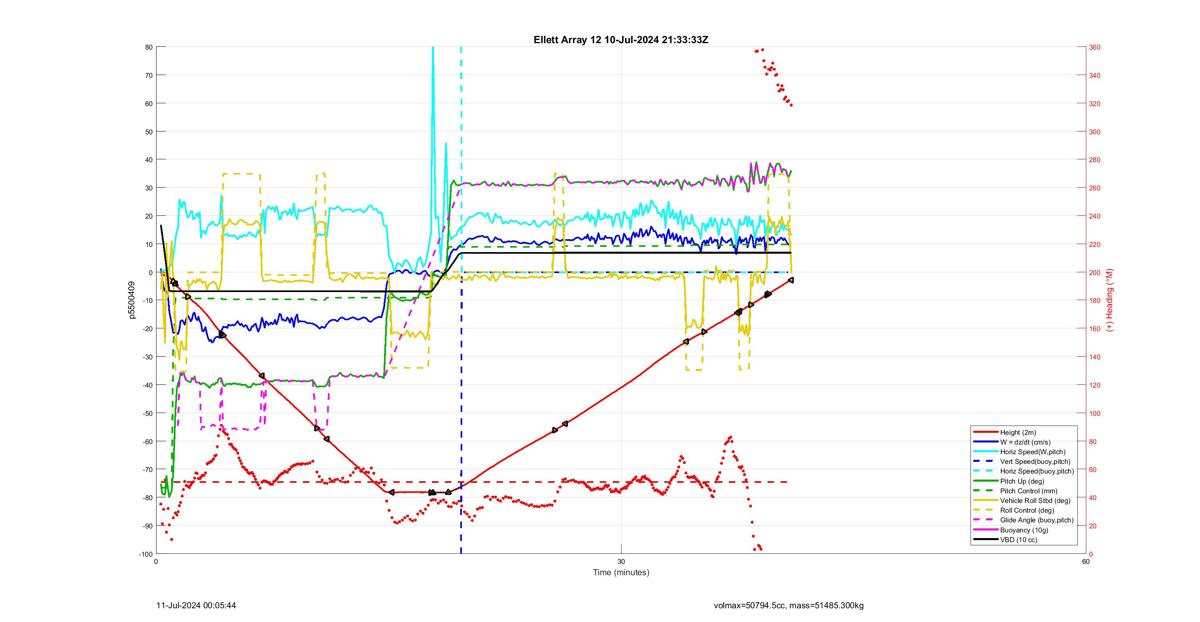Select 'Vehicle Roll Stbd (deg)' legend entry

click(x=1036, y=501)
